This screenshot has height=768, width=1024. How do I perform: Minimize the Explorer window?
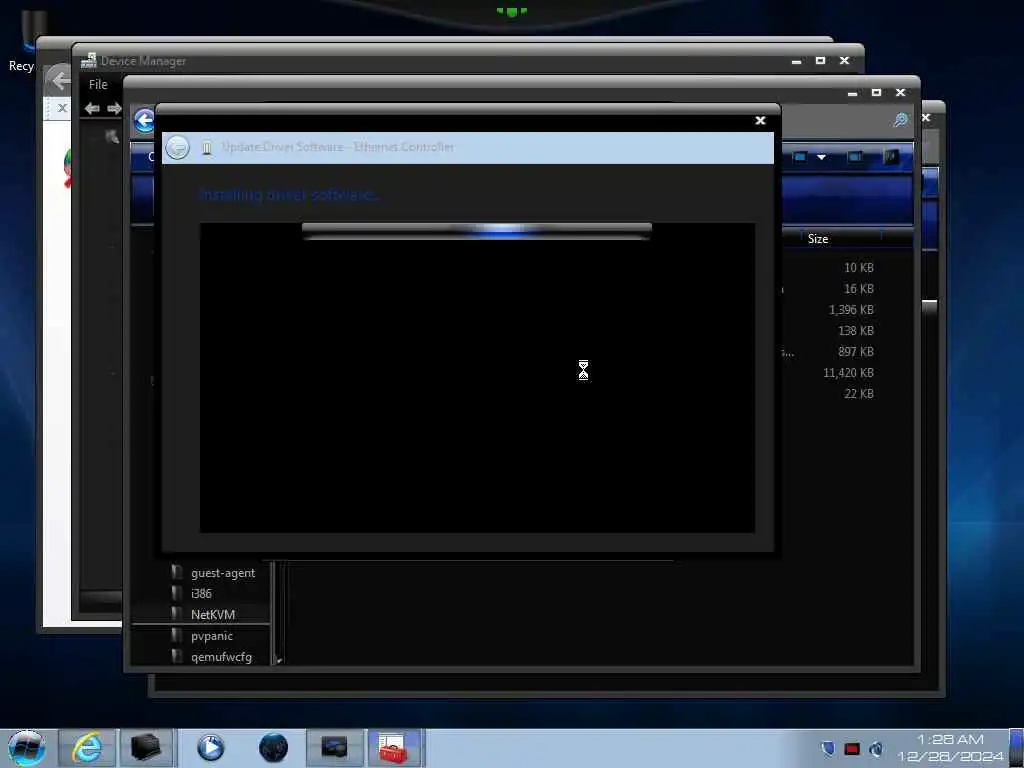pyautogui.click(x=852, y=94)
